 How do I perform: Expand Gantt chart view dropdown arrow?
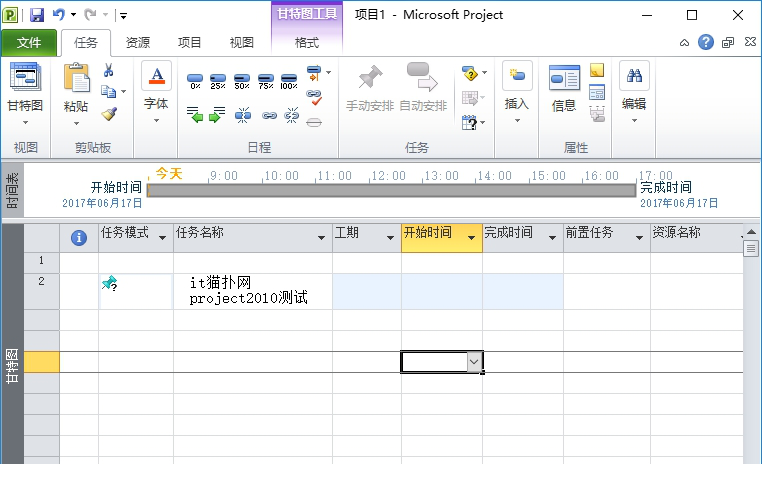point(25,122)
